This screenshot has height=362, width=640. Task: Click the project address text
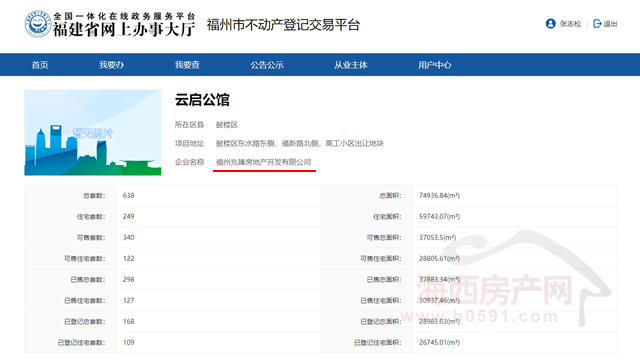300,144
